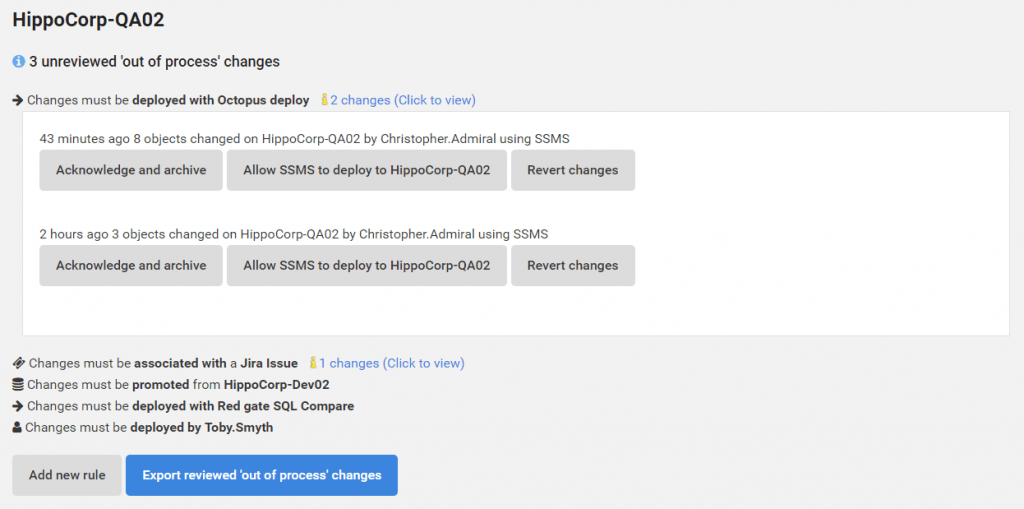Click the associated with a Jira Issue rule text

[x=163, y=363]
